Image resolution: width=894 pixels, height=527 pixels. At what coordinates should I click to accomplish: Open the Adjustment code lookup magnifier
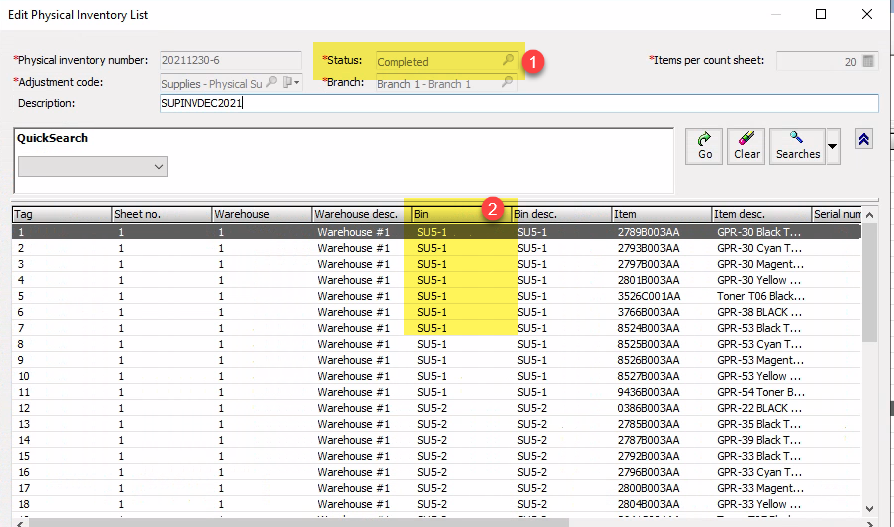[x=272, y=82]
